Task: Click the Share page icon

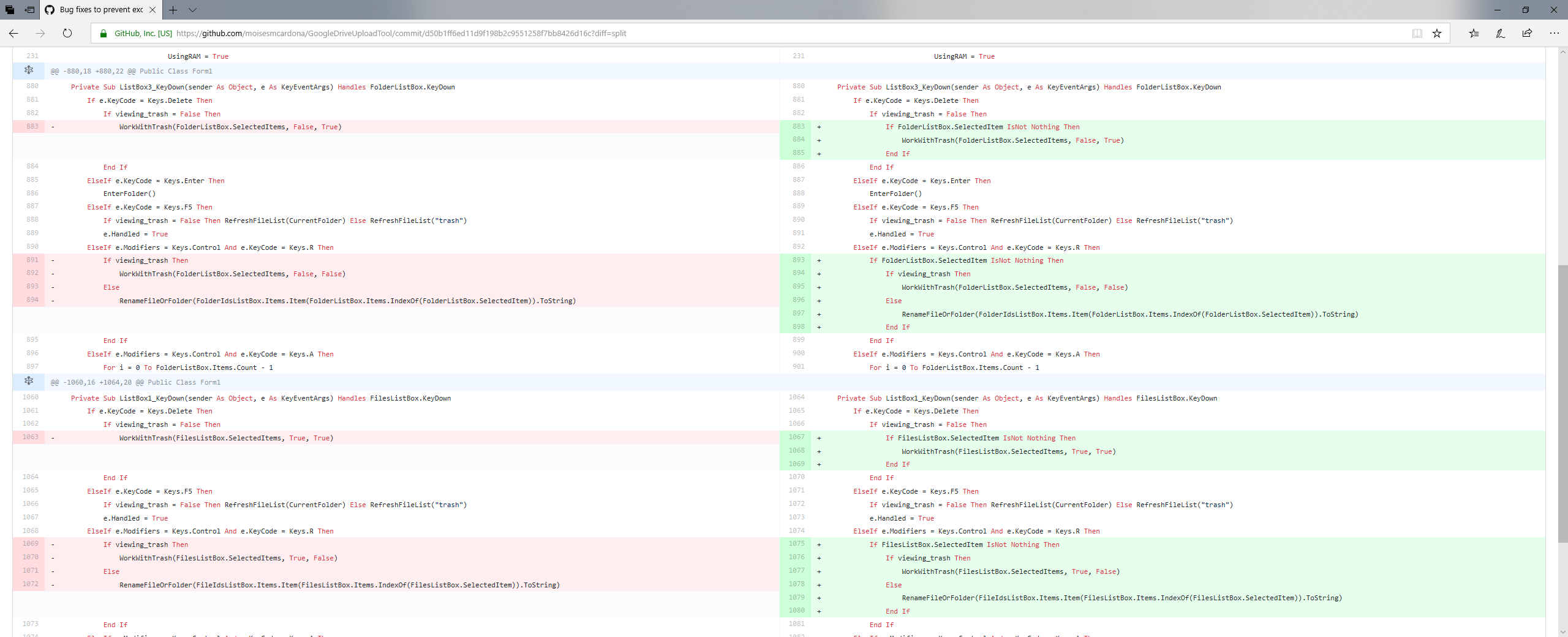Action: click(x=1527, y=33)
